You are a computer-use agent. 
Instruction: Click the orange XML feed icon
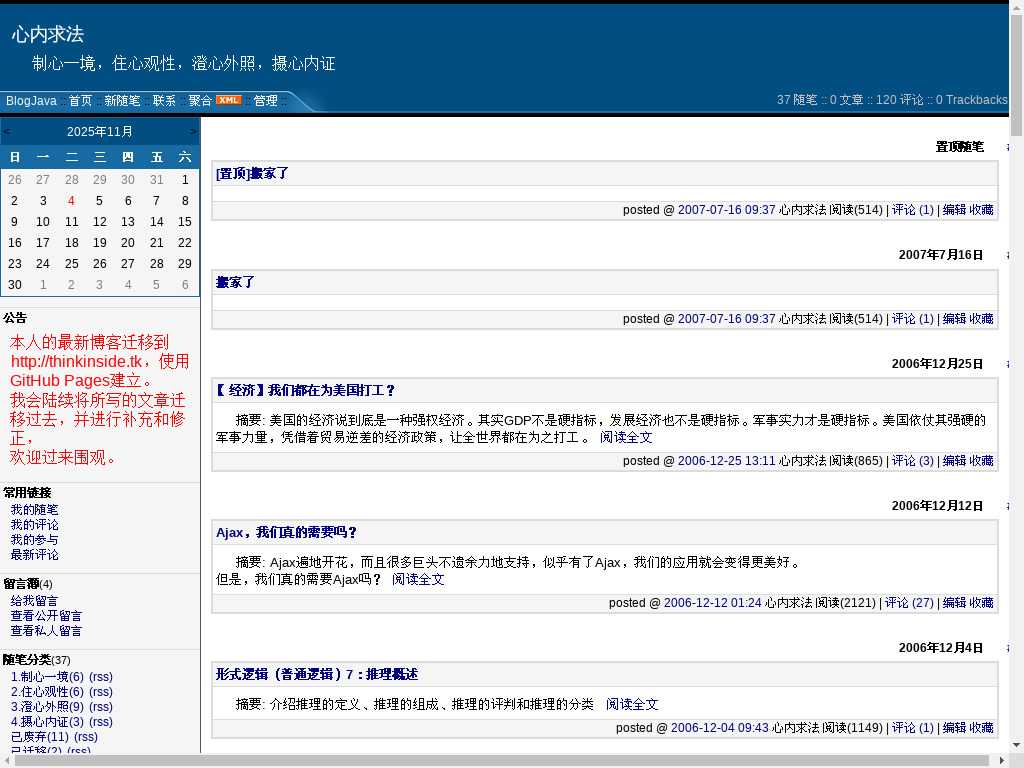[x=228, y=100]
